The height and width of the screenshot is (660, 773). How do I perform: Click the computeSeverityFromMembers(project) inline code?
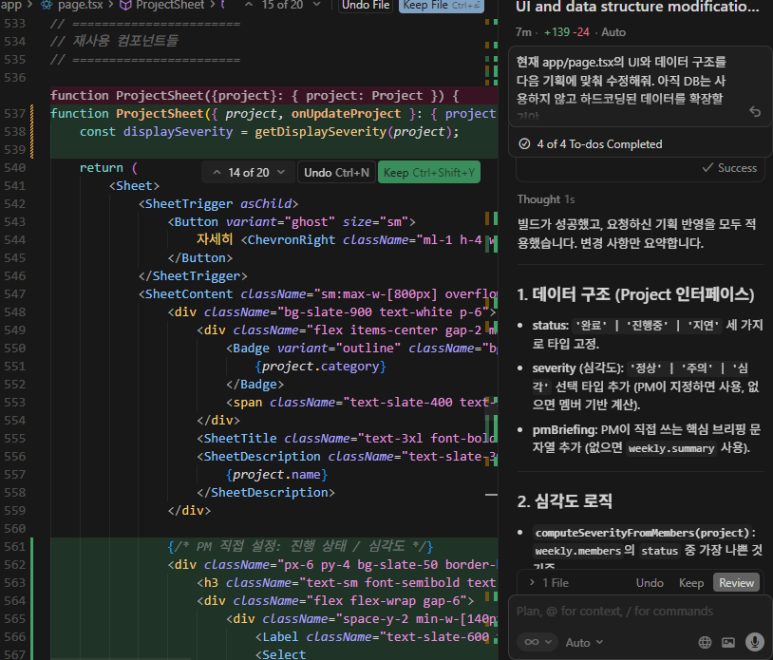(642, 533)
